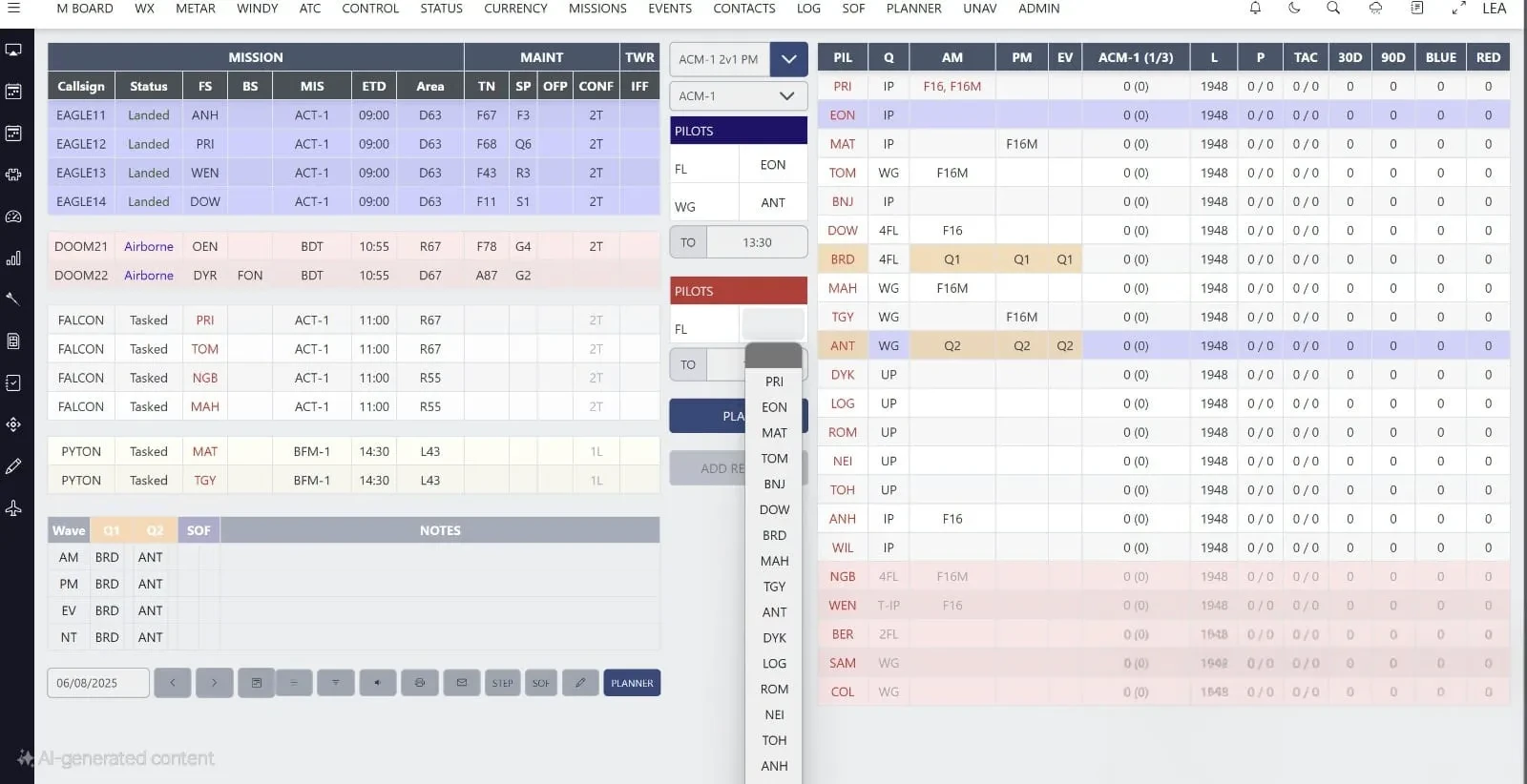Viewport: 1527px width, 784px height.
Task: Click the equals-lines toolbar button
Action: (294, 683)
